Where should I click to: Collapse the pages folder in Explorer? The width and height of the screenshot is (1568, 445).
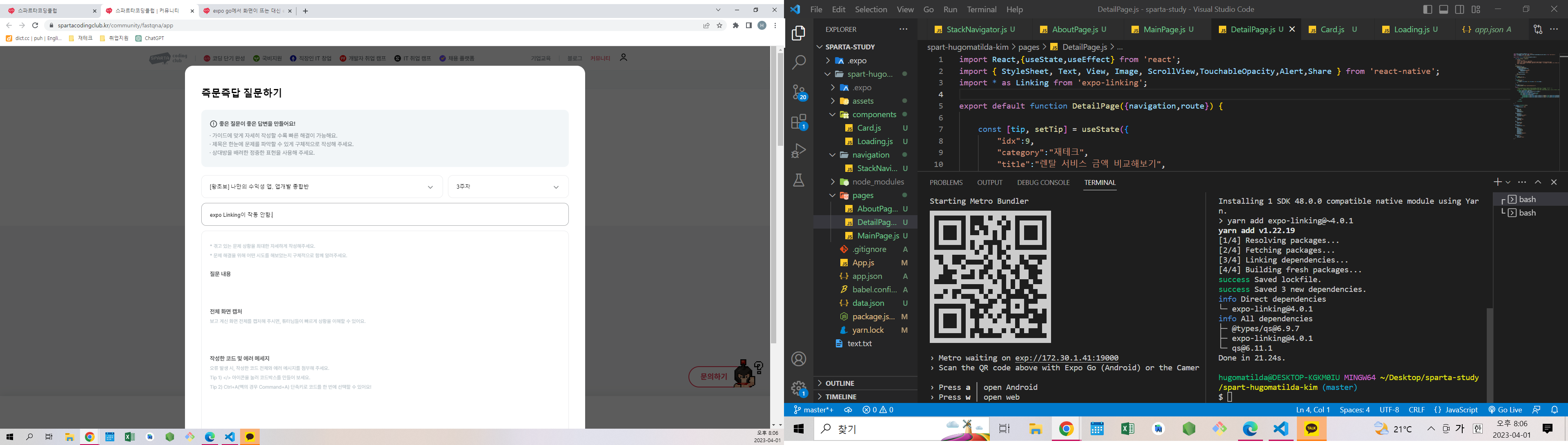865,196
